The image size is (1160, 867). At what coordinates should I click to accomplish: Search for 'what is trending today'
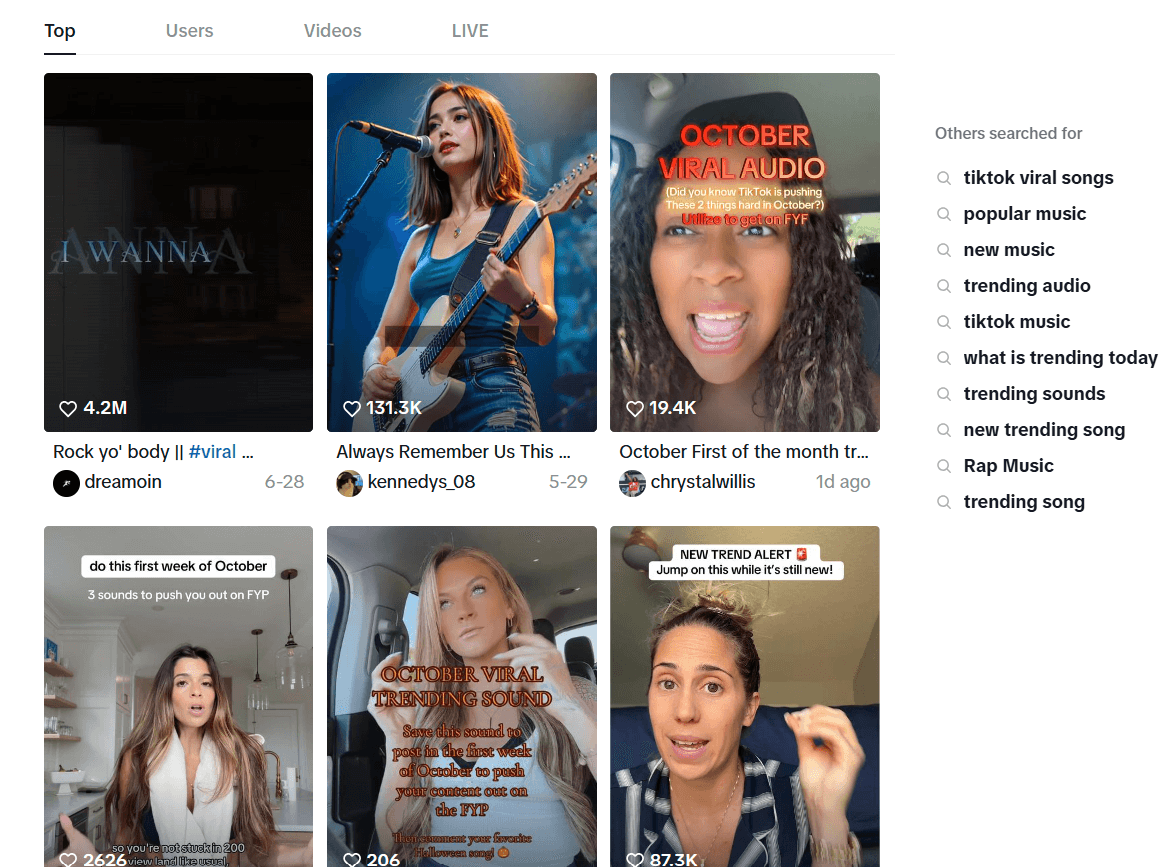tap(1060, 357)
